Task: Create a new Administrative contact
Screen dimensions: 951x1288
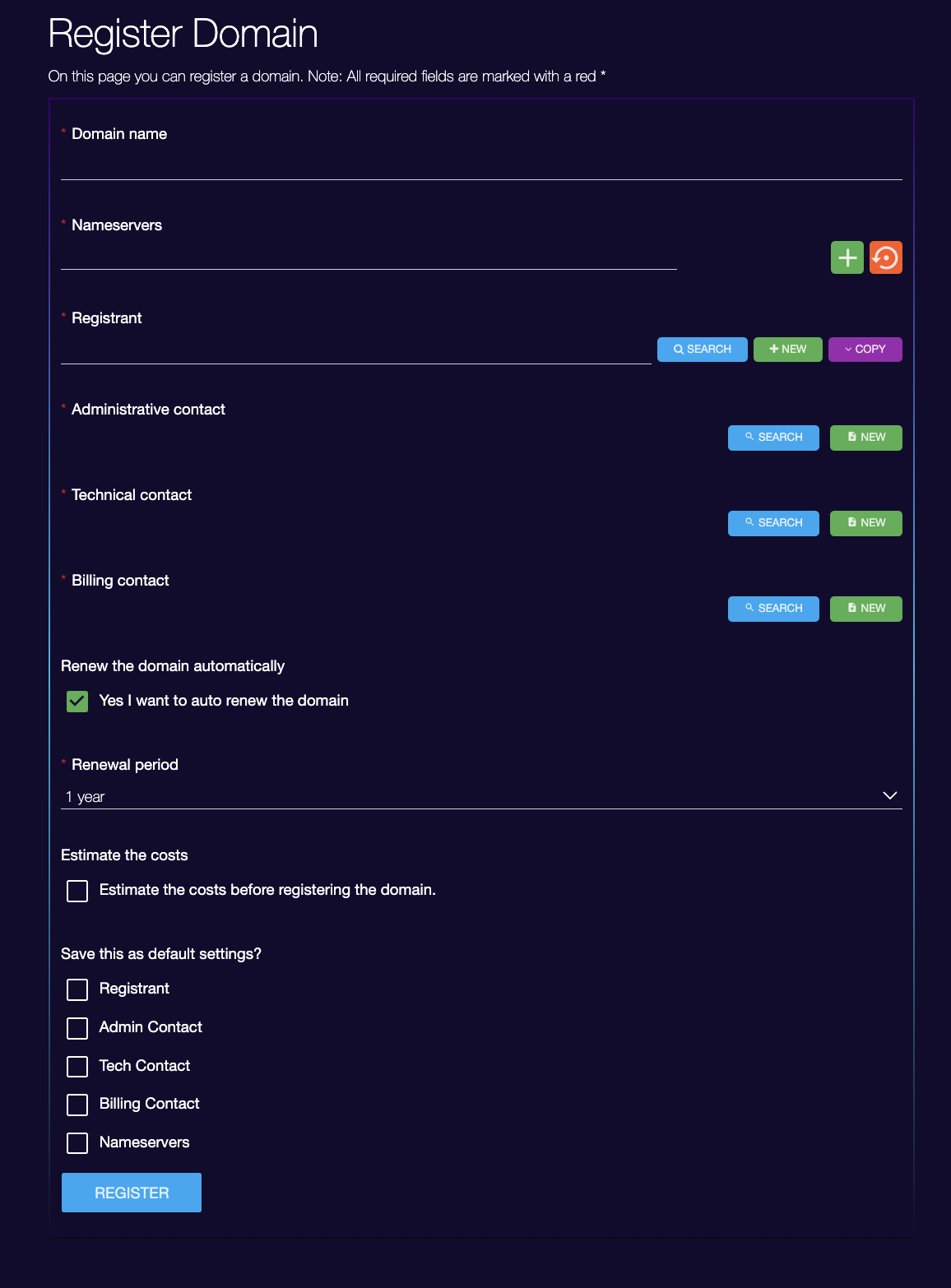Action: 866,438
